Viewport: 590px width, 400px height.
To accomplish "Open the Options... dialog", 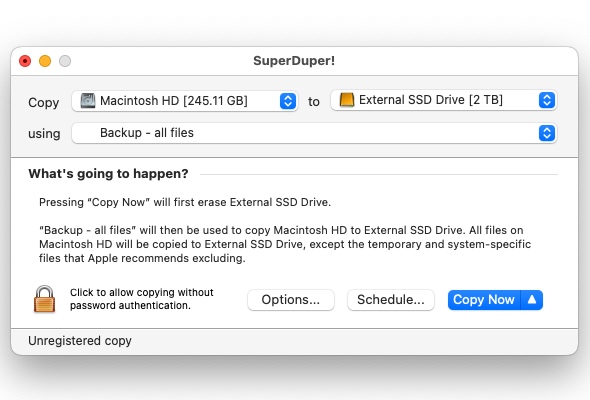I will pos(290,300).
